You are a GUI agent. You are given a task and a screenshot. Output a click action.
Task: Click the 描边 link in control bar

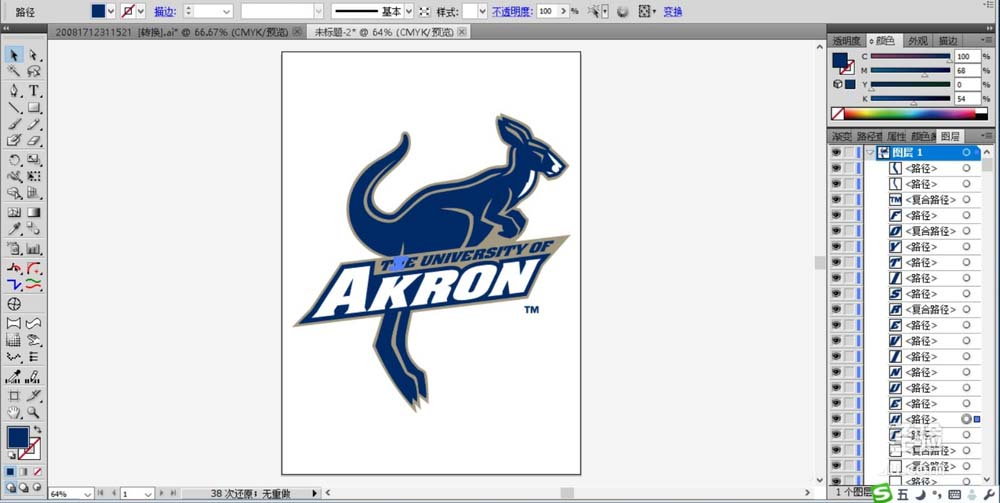point(165,11)
